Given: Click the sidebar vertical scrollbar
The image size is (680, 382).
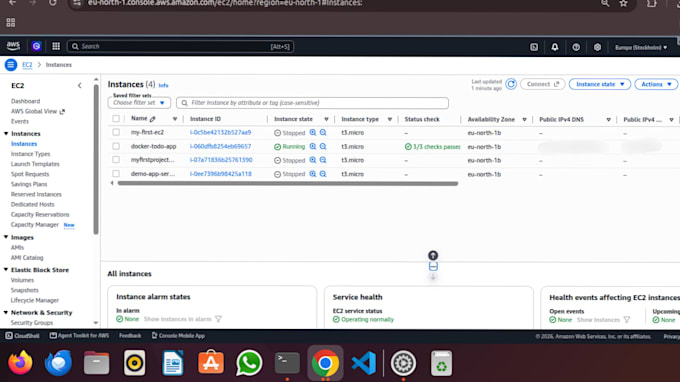Looking at the screenshot, I should coord(96,159).
